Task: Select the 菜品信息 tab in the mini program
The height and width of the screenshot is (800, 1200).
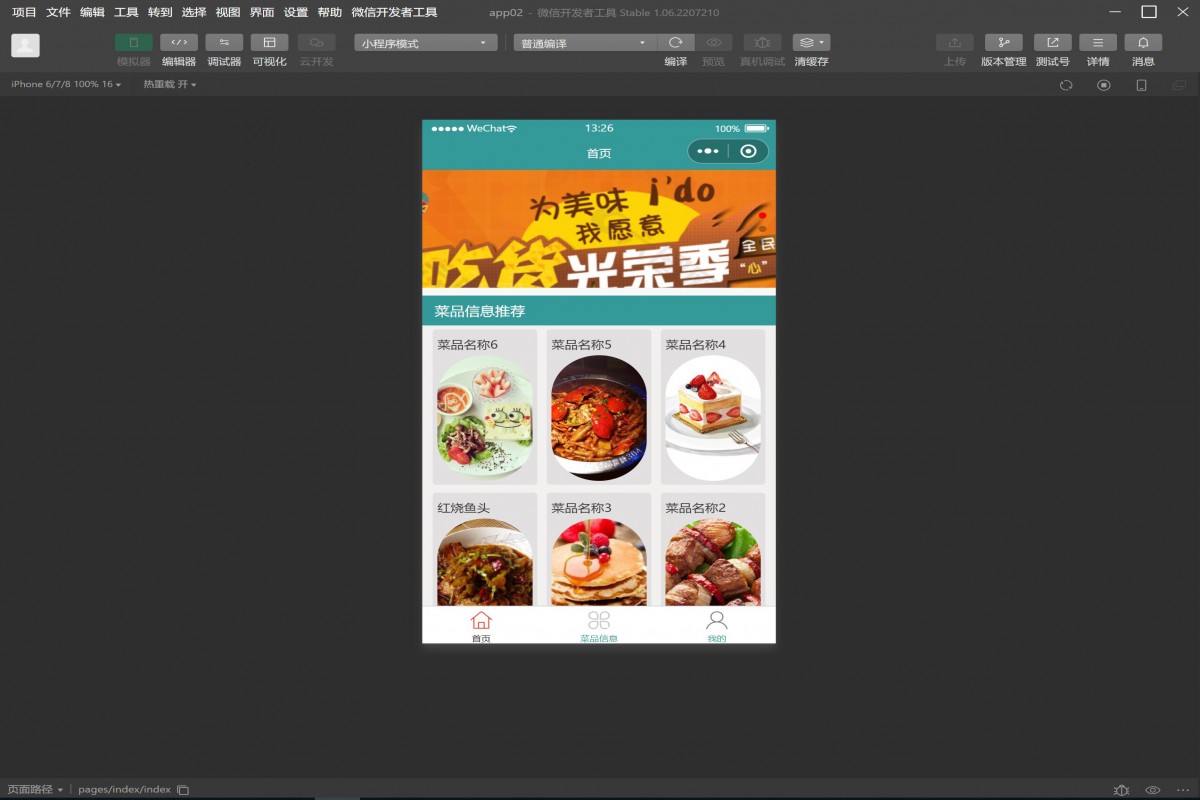Action: (598, 625)
